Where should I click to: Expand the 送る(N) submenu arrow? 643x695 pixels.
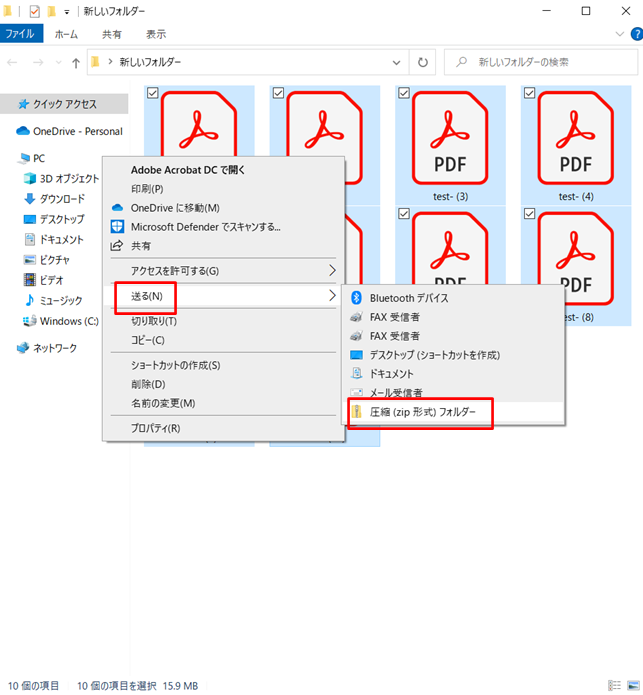click(333, 296)
